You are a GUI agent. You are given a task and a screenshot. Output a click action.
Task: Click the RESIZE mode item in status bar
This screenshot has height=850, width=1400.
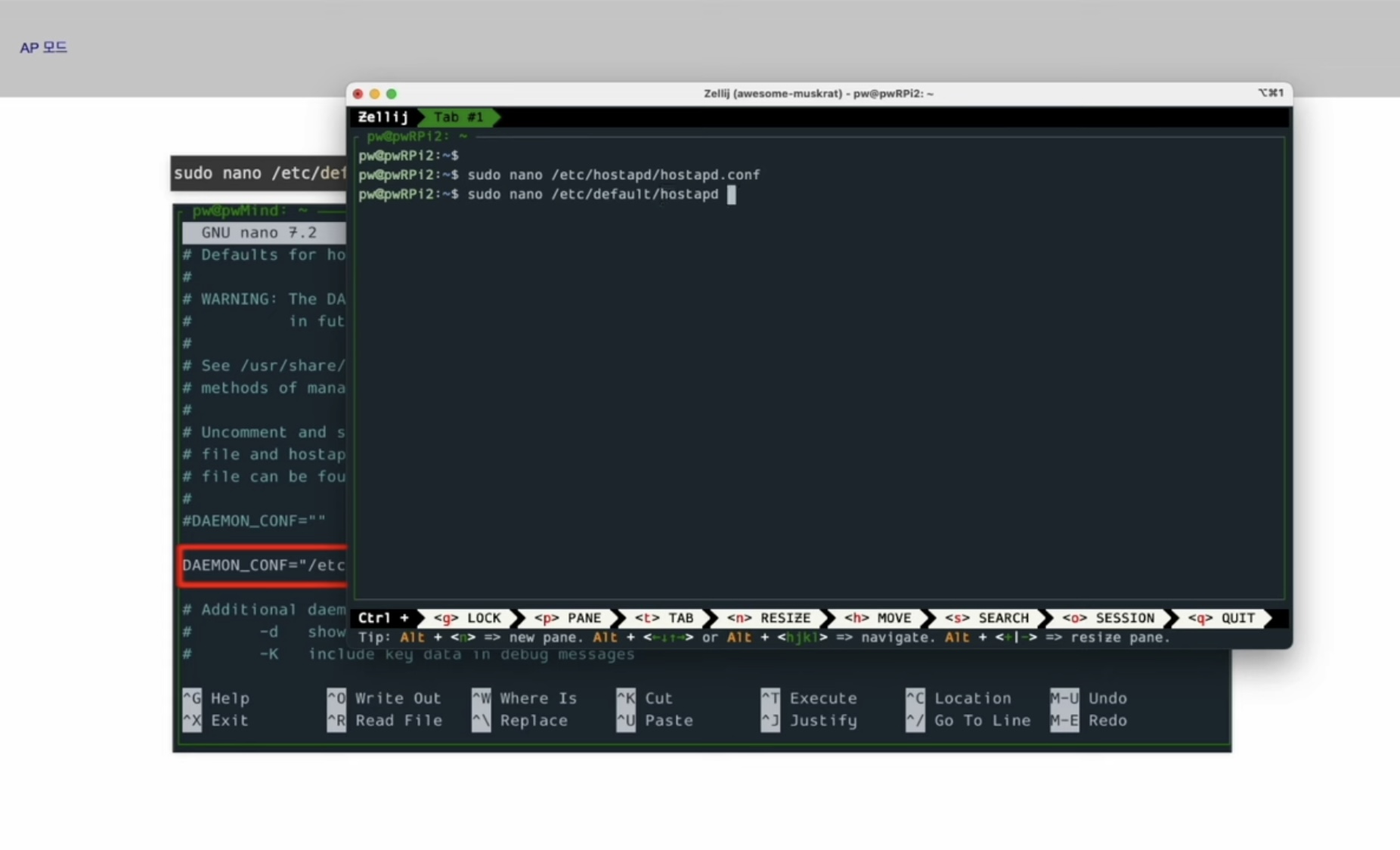(x=769, y=618)
